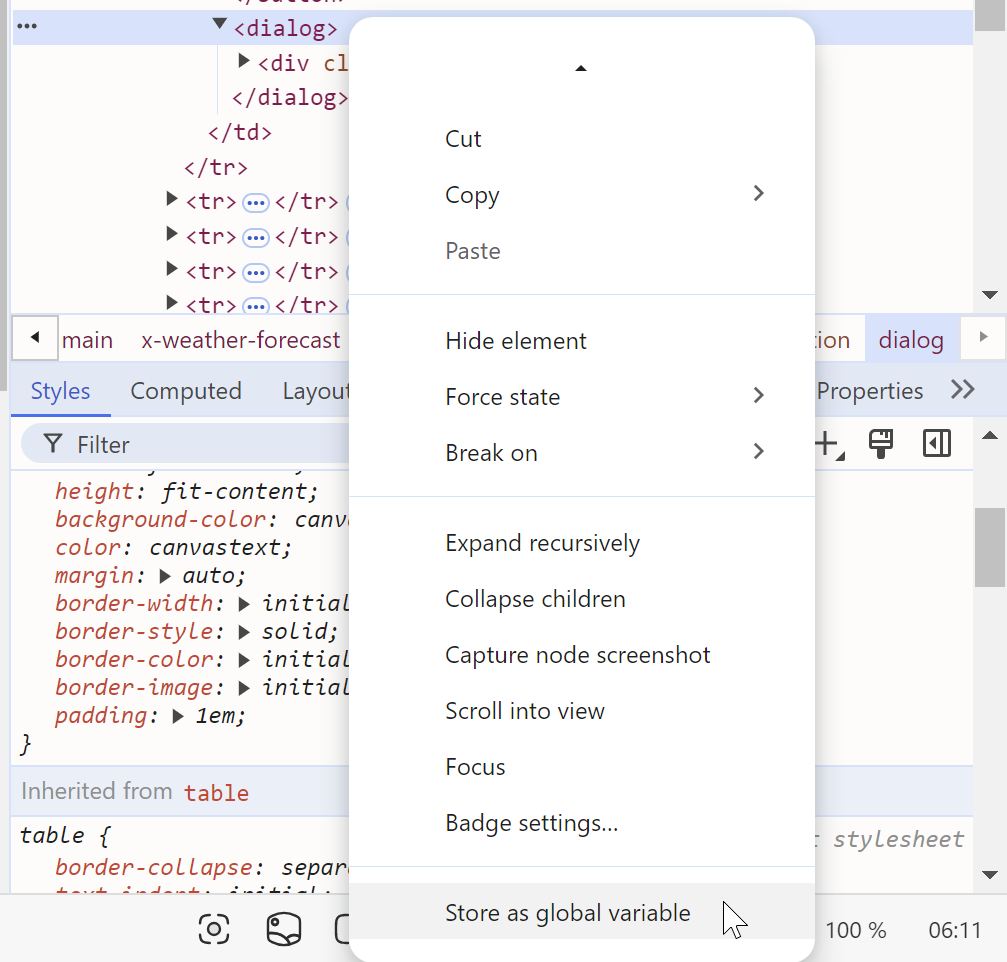This screenshot has width=1007, height=962.
Task: Click the breadcrumb scroll-left arrow
Action: [x=35, y=337]
